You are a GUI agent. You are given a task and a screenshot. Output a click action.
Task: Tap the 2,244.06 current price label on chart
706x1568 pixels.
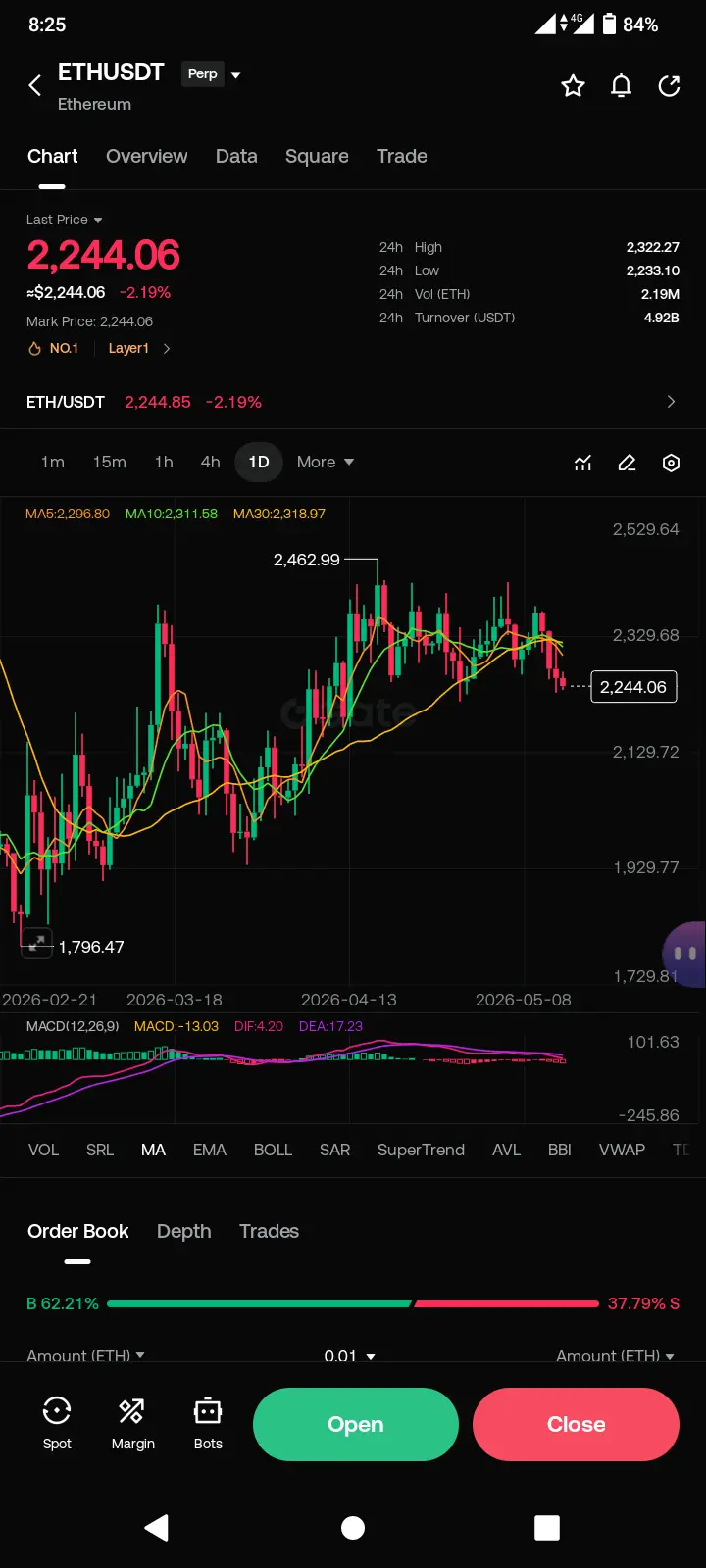[x=633, y=687]
